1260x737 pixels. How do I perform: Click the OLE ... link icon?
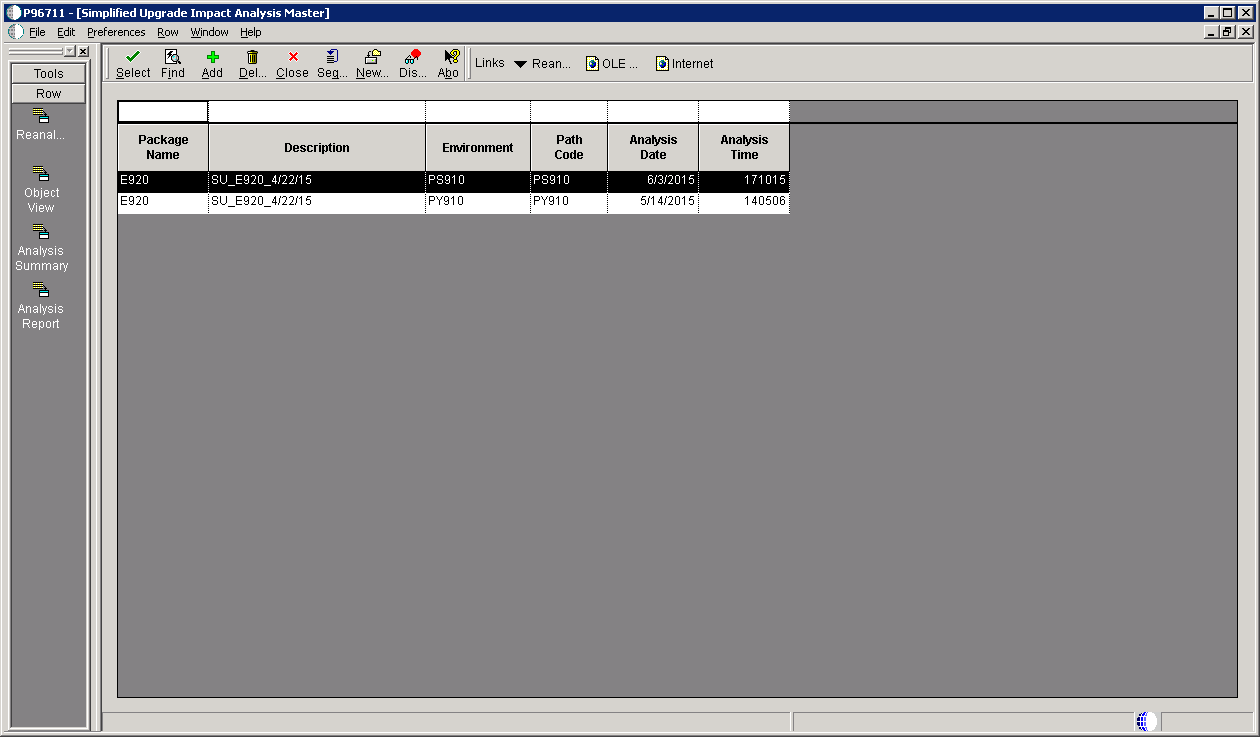click(x=593, y=63)
